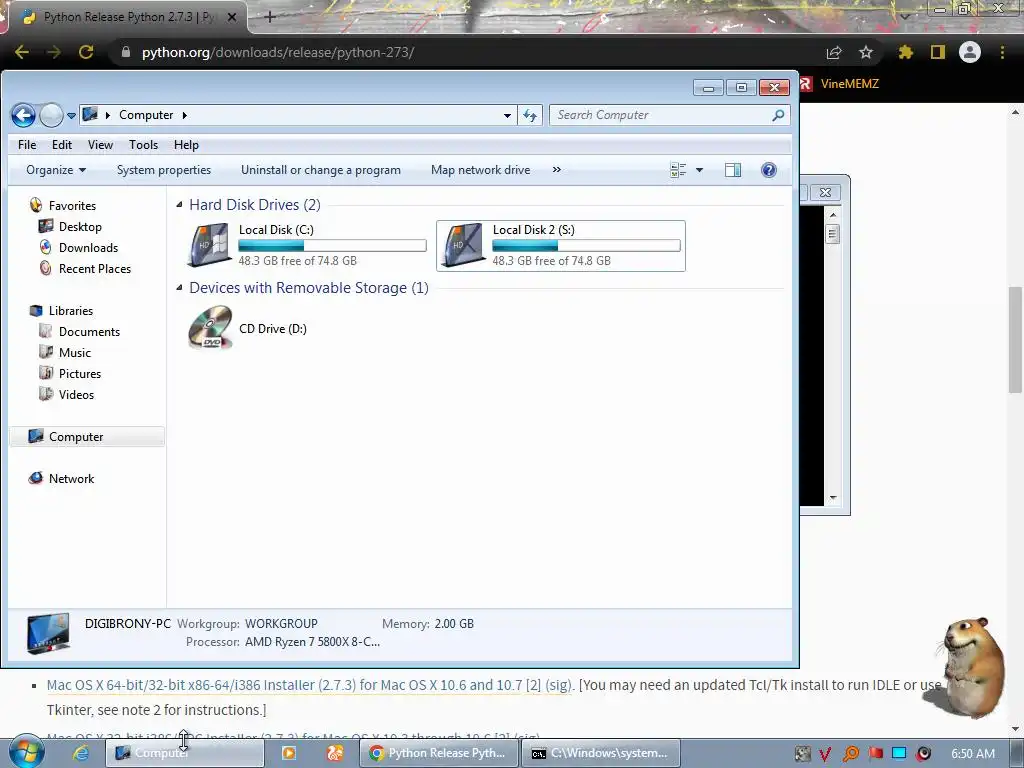Open the File menu
1024x768 pixels.
point(27,145)
